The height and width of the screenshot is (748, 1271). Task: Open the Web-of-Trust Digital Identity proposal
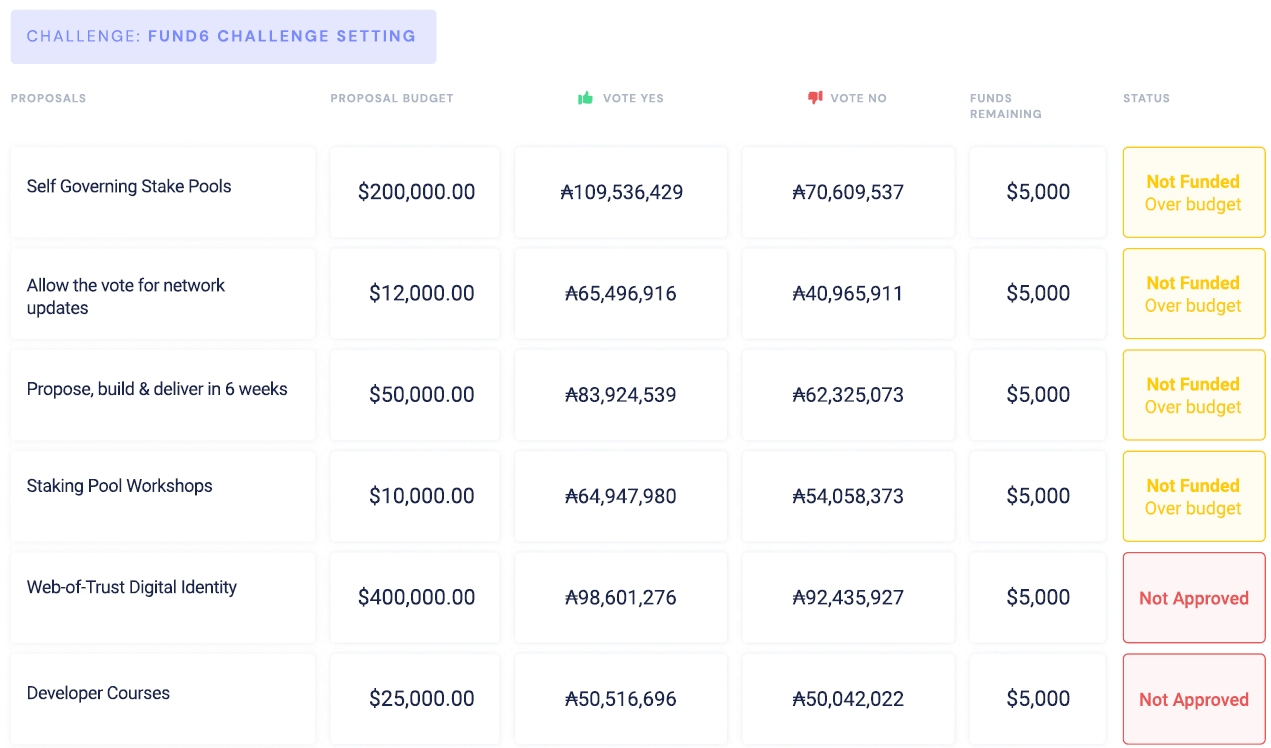pyautogui.click(x=132, y=587)
